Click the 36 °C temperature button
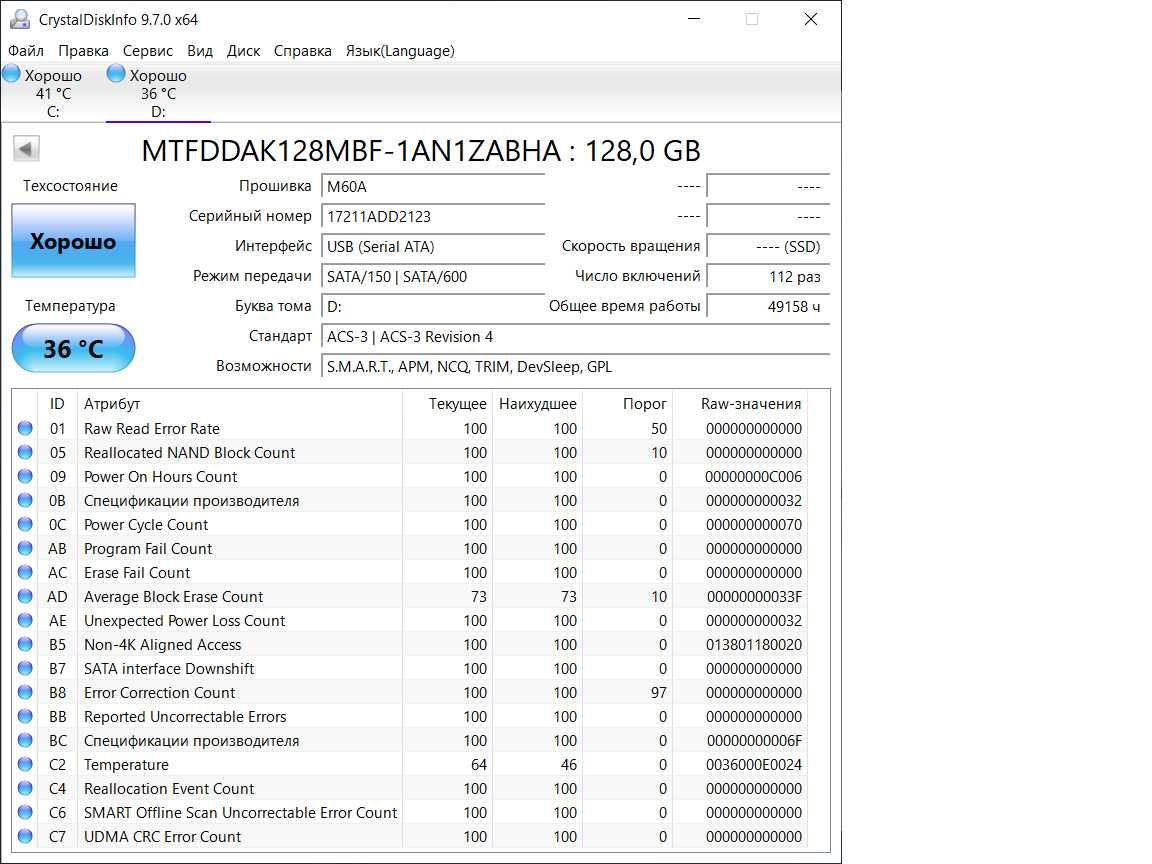This screenshot has height=864, width=1152. point(73,348)
